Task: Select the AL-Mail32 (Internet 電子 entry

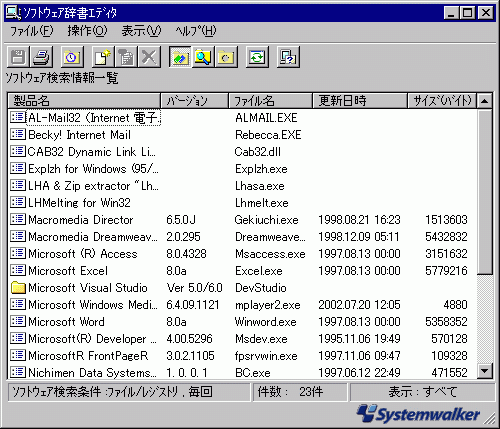Action: click(x=94, y=118)
